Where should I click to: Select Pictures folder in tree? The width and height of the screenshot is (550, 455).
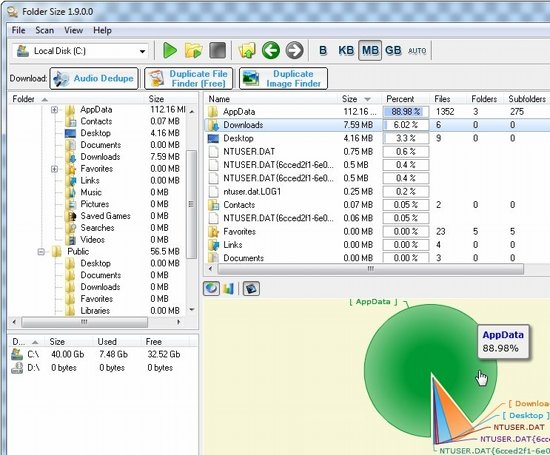pos(95,204)
